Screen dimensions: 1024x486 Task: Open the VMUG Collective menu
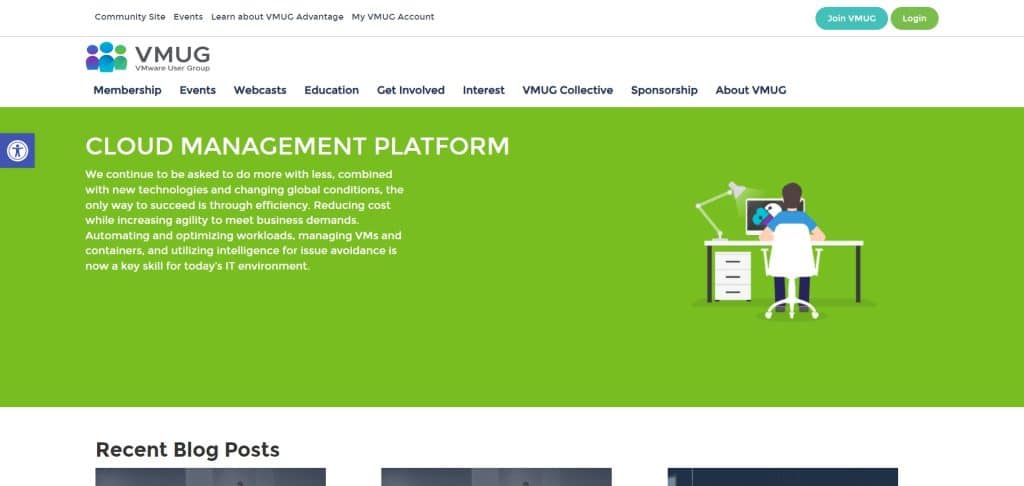click(x=568, y=90)
